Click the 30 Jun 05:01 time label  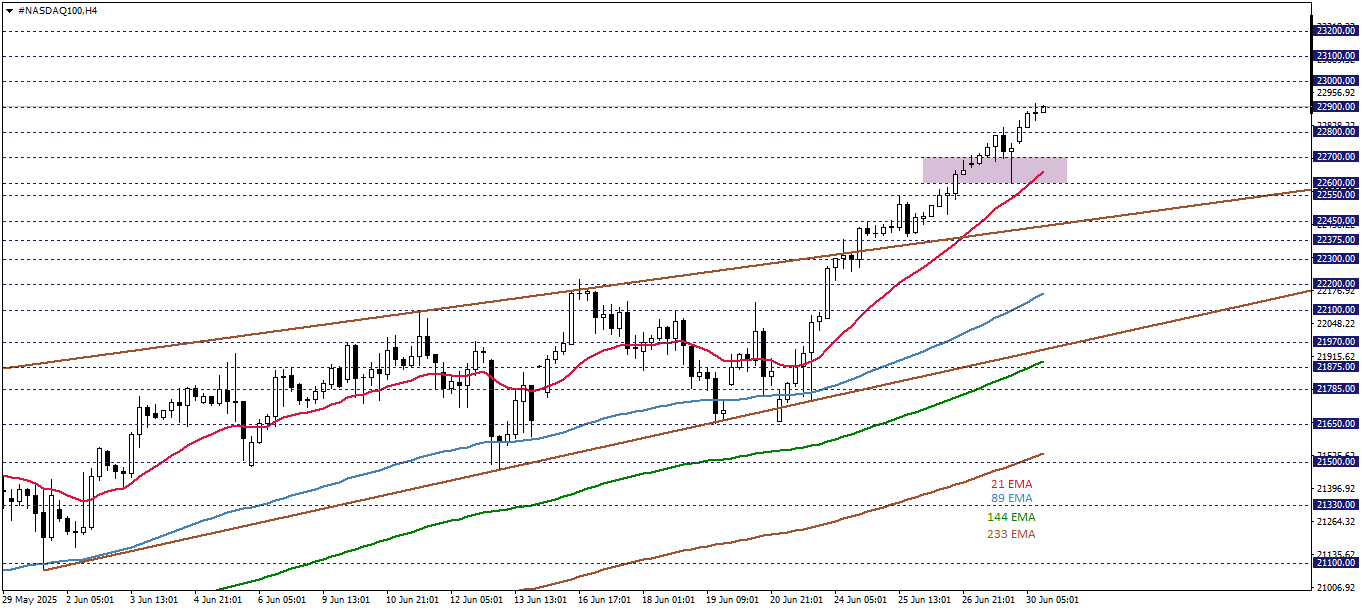click(1053, 600)
